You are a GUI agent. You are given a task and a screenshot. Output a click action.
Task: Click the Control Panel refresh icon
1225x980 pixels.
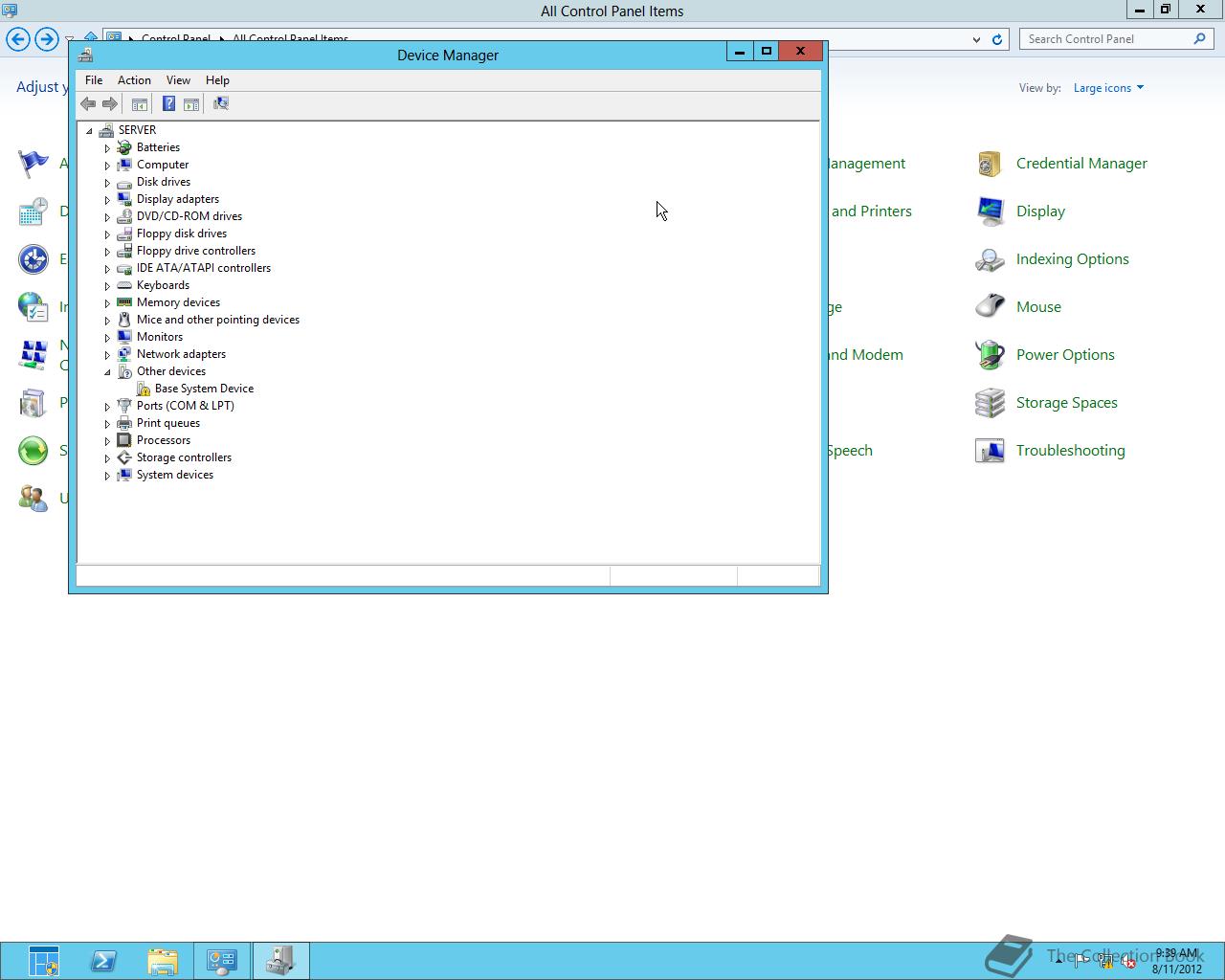pyautogui.click(x=996, y=39)
